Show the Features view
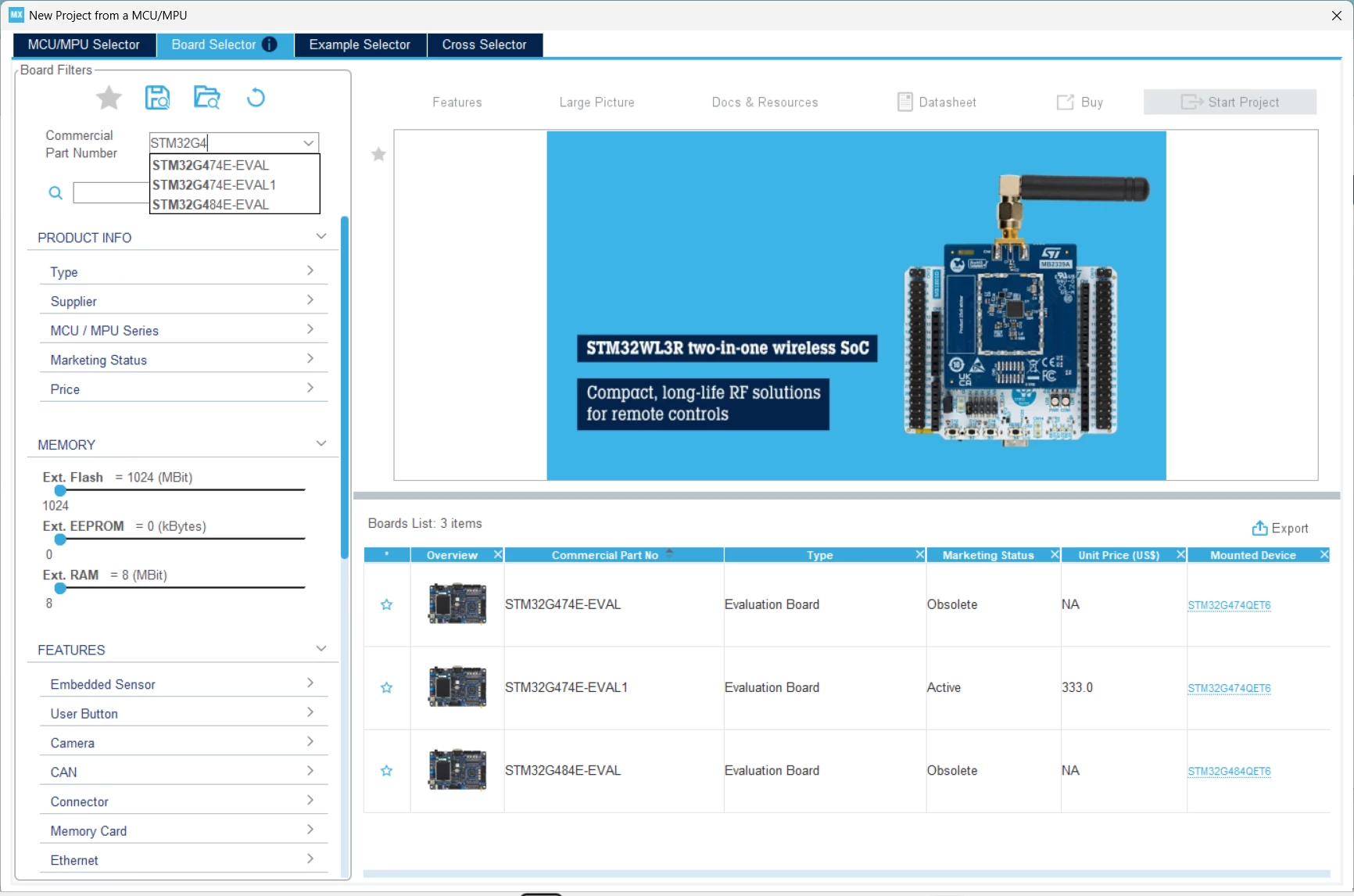This screenshot has width=1354, height=896. pyautogui.click(x=457, y=102)
